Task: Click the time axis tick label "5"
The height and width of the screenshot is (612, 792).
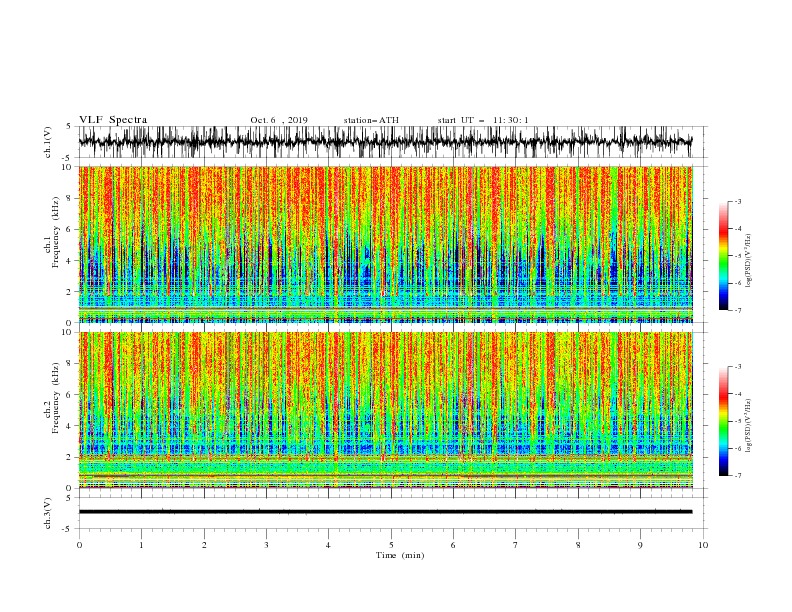Action: [391, 545]
